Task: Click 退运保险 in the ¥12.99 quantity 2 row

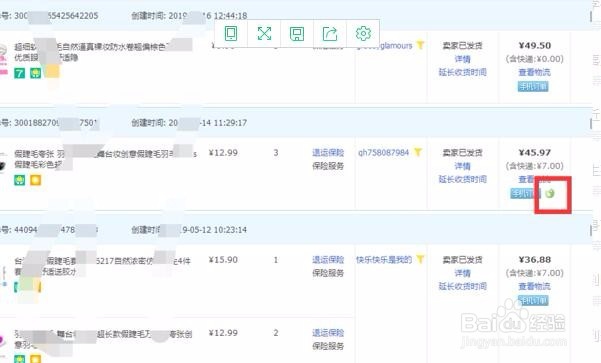Action: coord(328,333)
